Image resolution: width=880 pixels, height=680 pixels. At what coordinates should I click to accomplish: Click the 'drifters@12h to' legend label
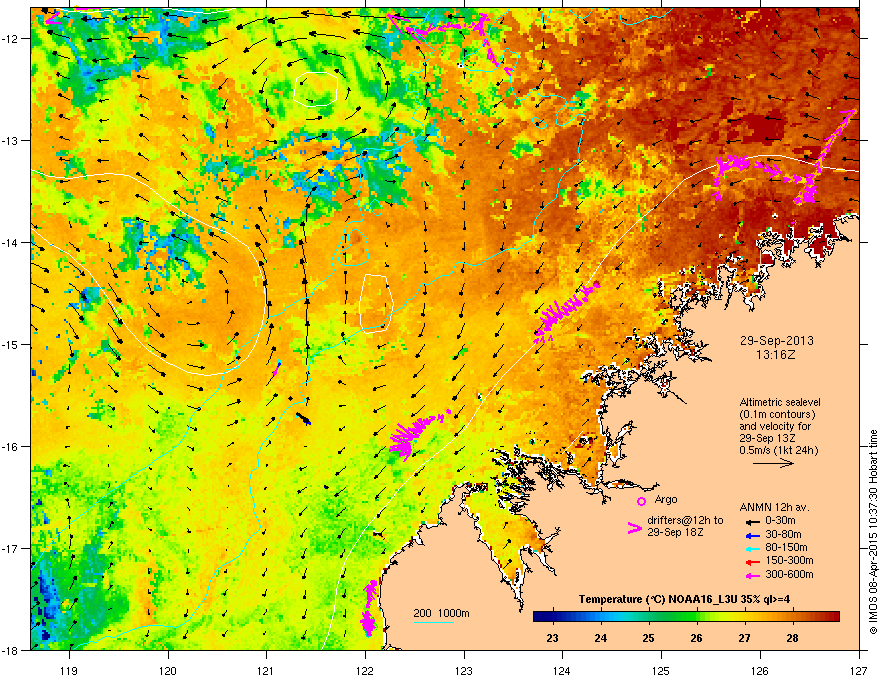click(685, 520)
